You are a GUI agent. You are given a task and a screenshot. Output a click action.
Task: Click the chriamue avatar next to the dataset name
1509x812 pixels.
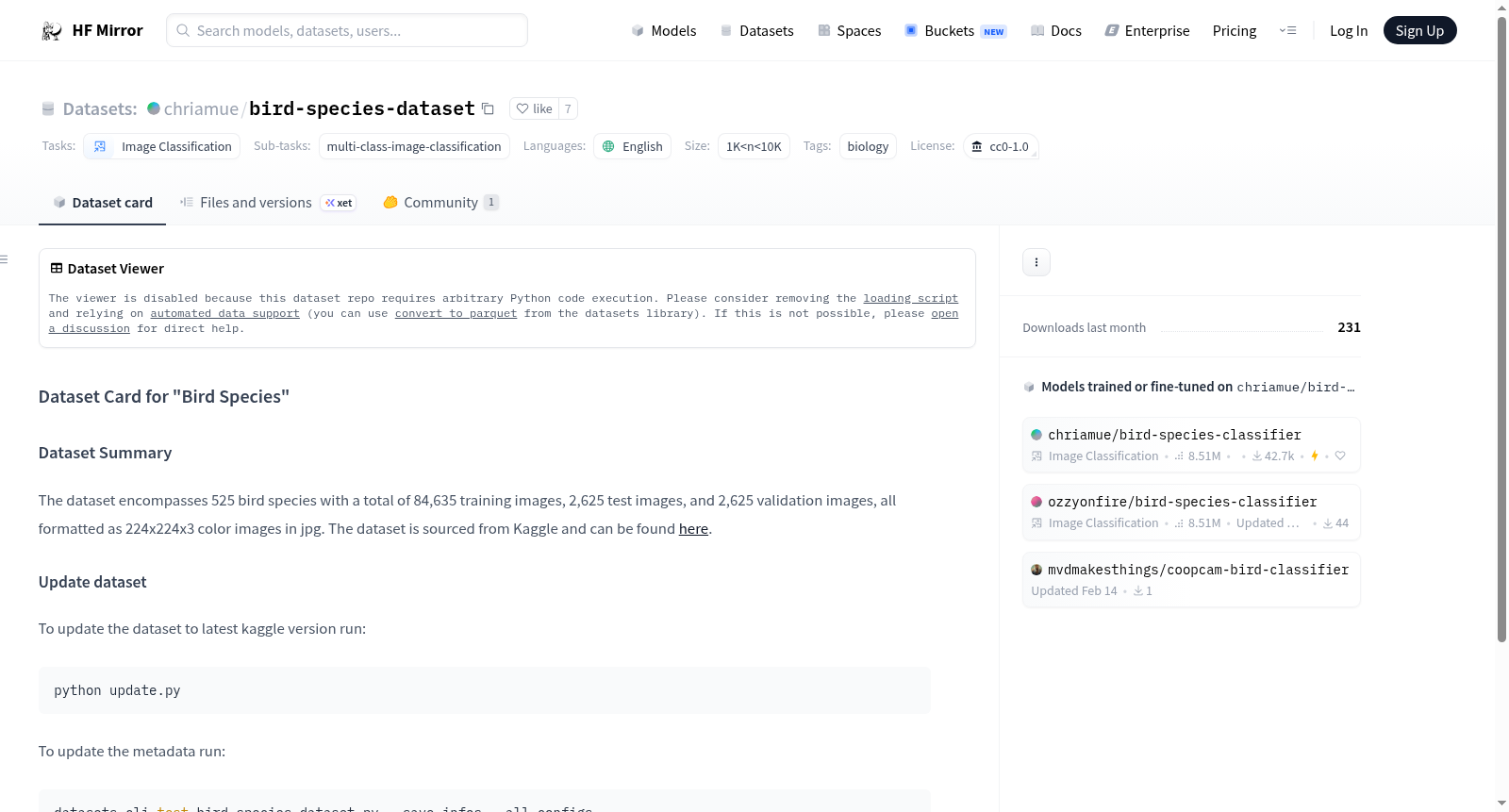point(154,108)
